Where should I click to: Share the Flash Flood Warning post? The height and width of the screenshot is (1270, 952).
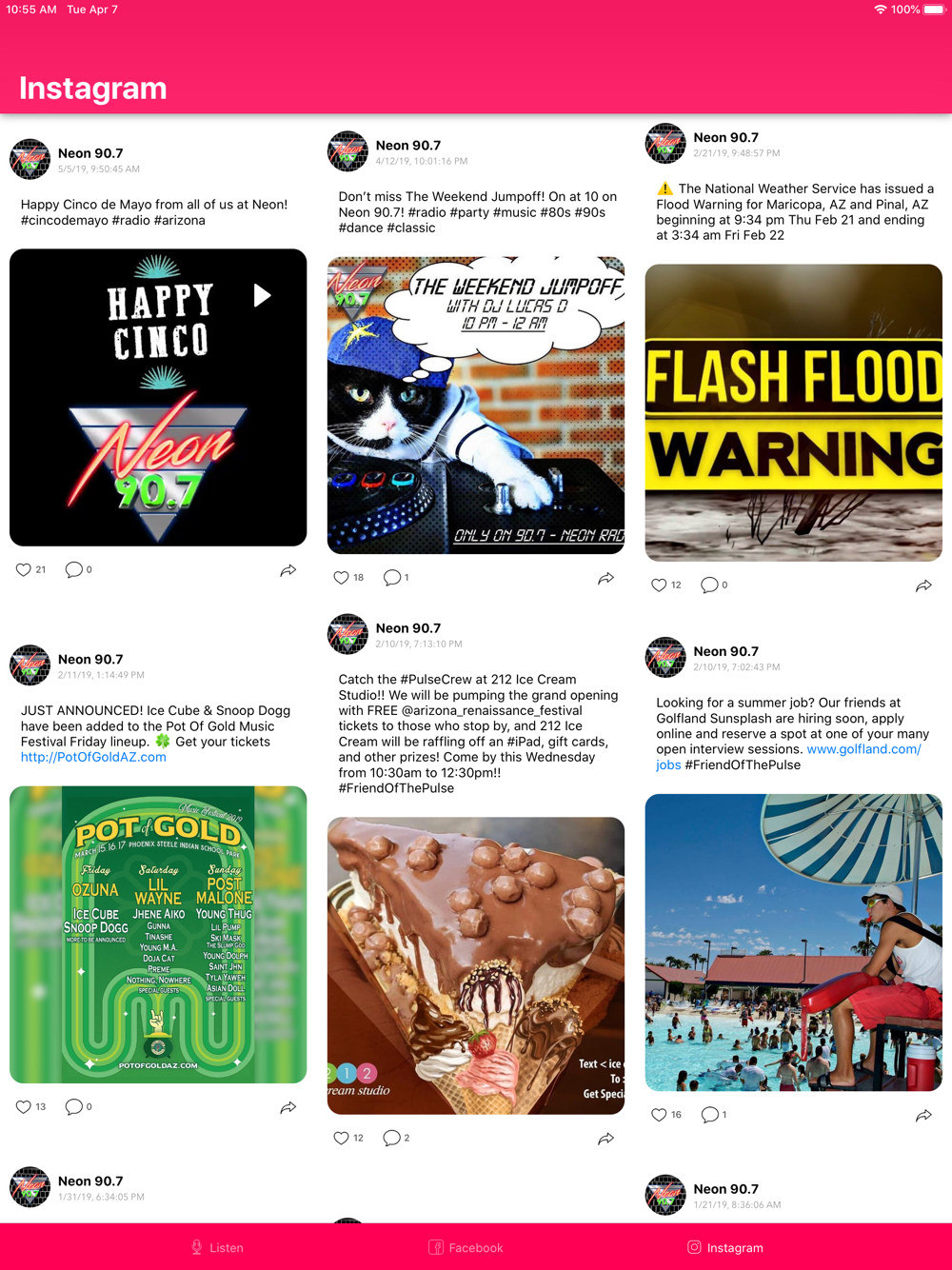pyautogui.click(x=923, y=585)
